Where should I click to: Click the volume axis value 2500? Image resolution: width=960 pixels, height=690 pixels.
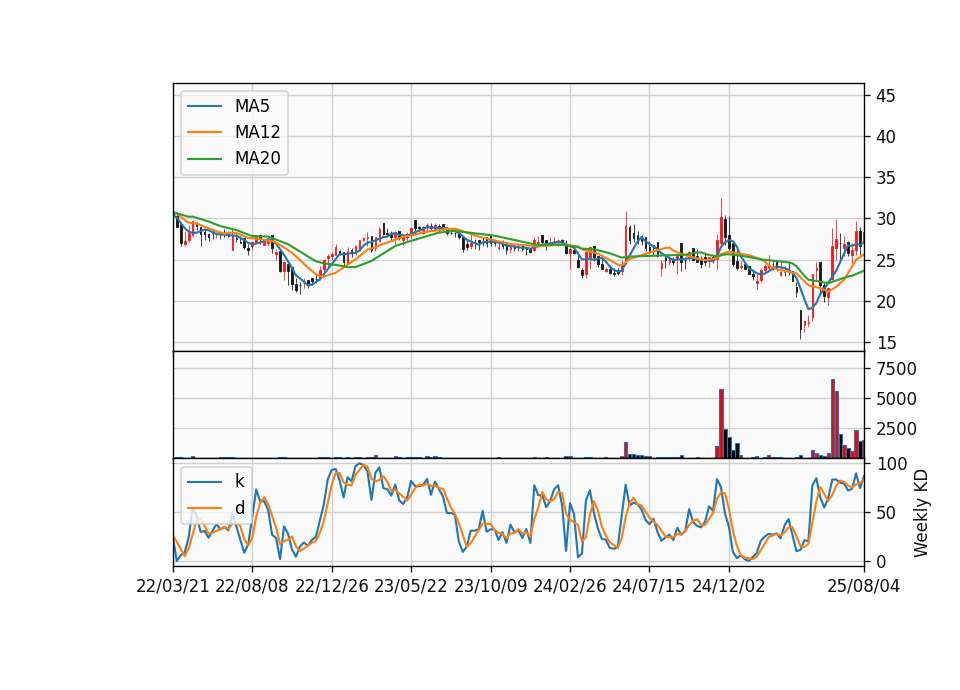point(896,429)
